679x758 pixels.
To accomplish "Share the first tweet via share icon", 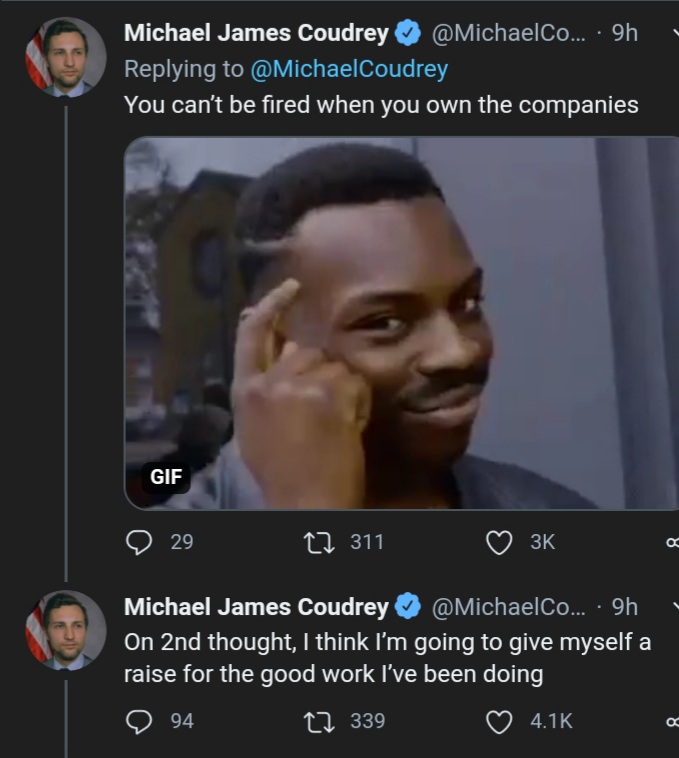I will (x=673, y=542).
